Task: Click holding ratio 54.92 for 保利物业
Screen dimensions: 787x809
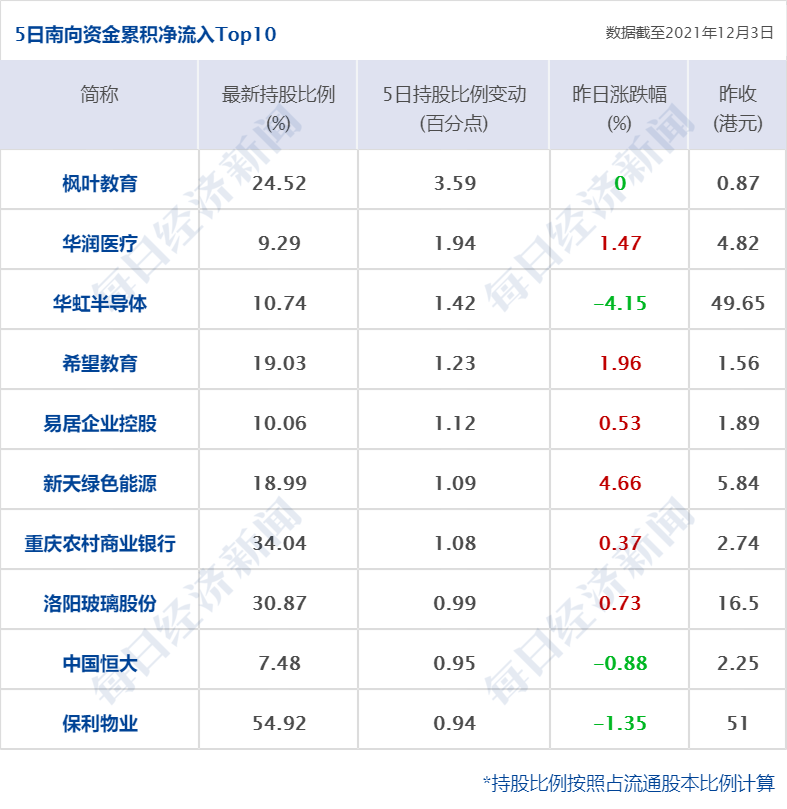Action: click(x=279, y=723)
